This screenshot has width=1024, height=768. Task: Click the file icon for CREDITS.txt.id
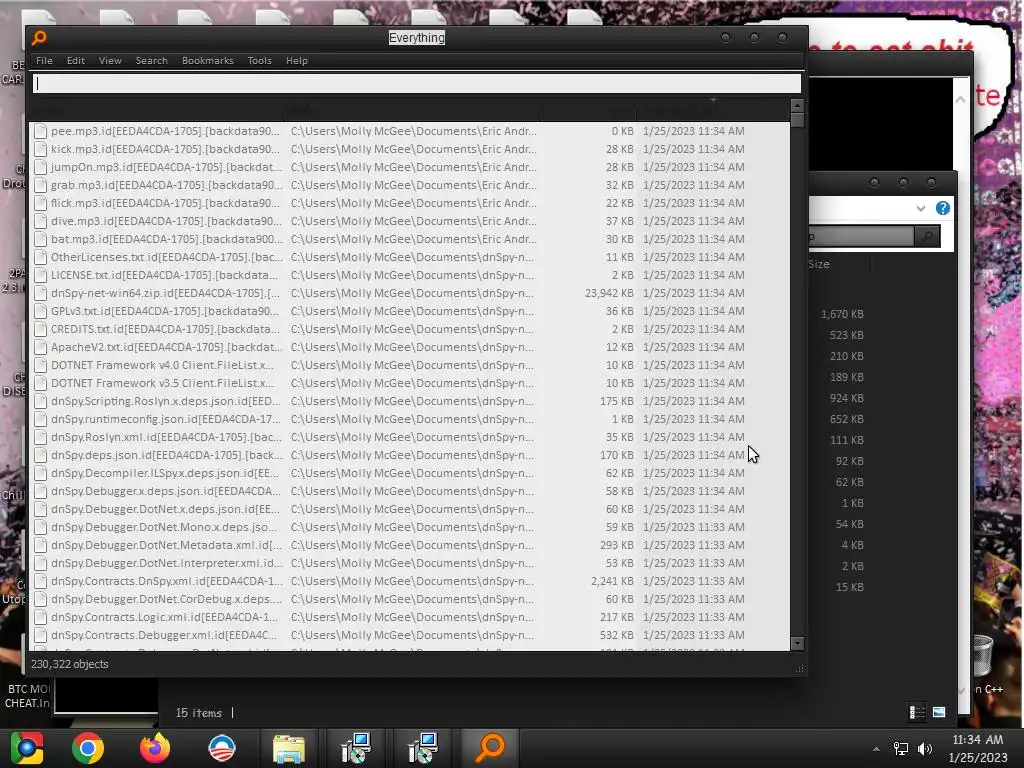(40, 329)
